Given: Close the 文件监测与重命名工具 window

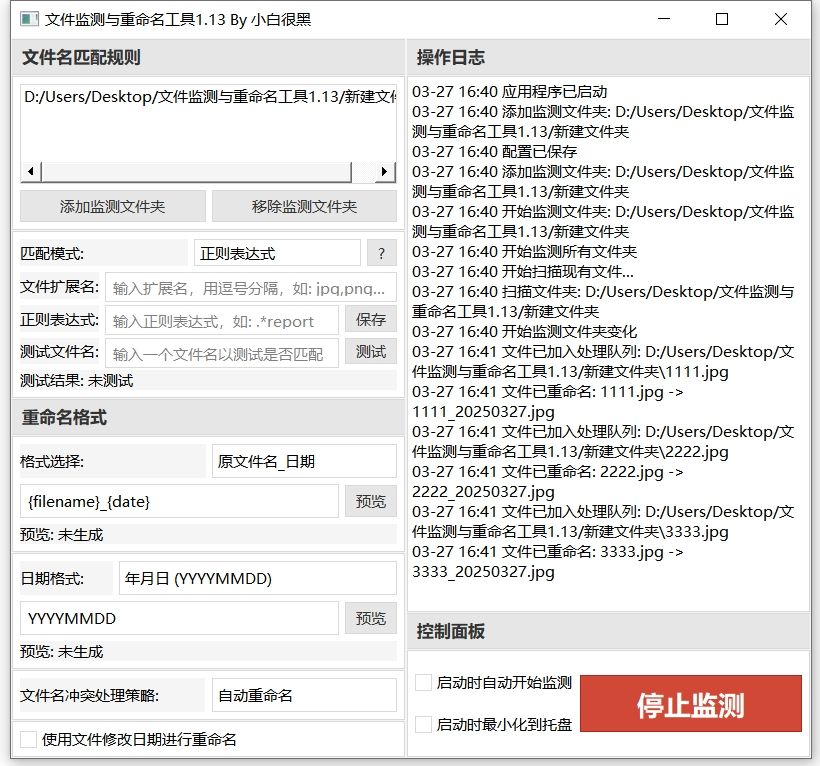Looking at the screenshot, I should (x=781, y=19).
